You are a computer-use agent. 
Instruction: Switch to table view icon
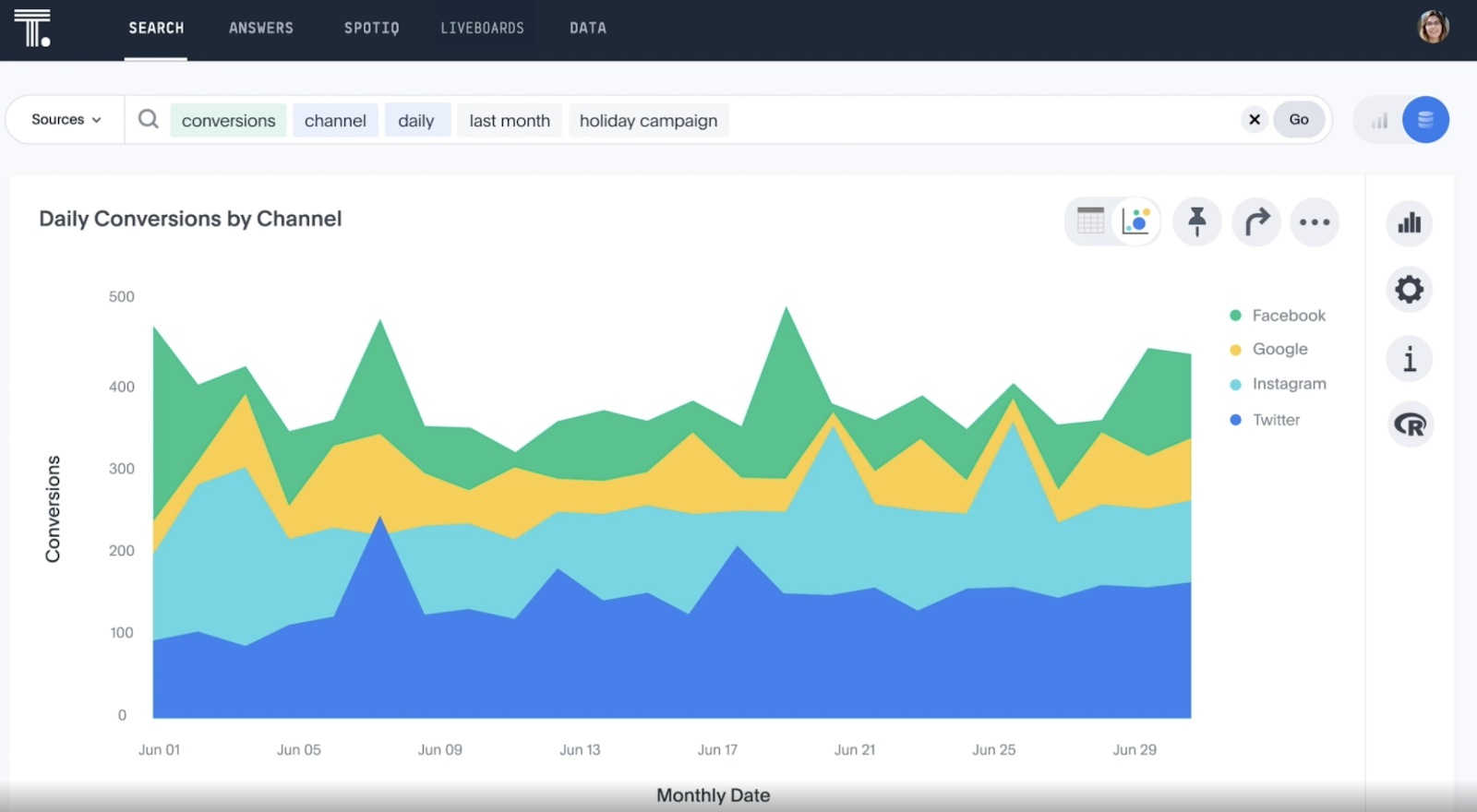1090,221
